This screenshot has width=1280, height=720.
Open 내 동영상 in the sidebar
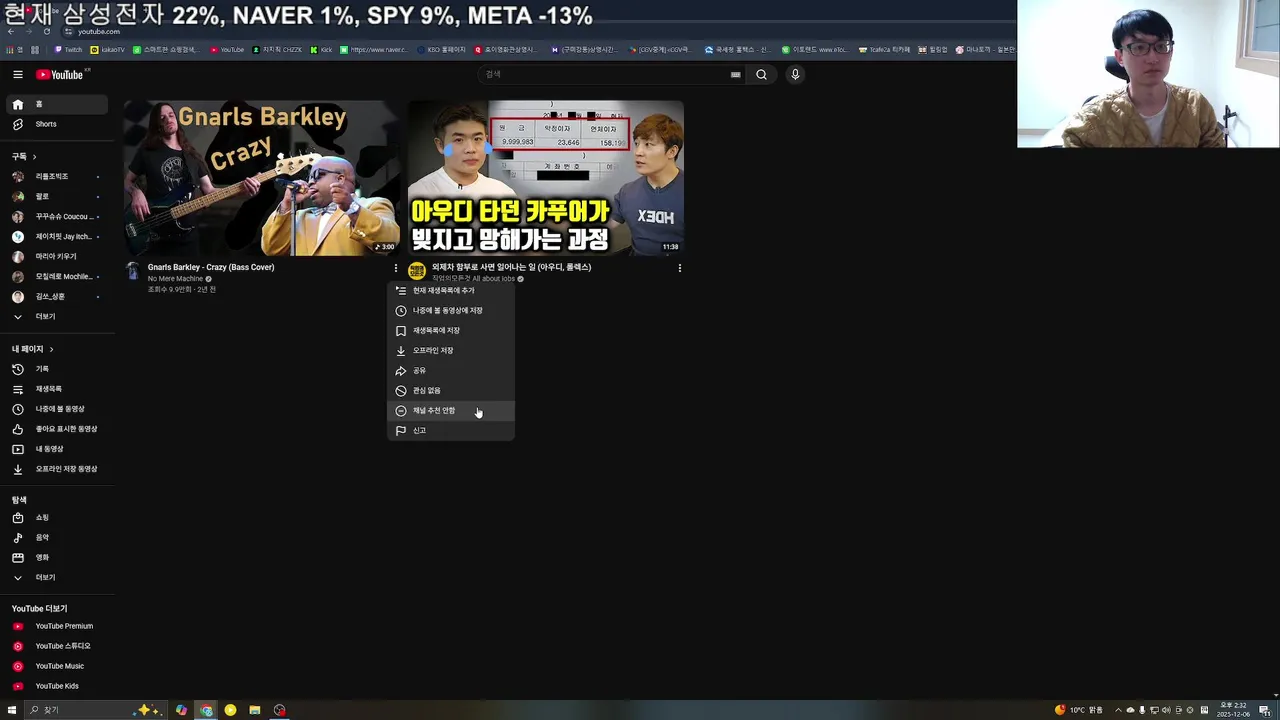[x=56, y=449]
